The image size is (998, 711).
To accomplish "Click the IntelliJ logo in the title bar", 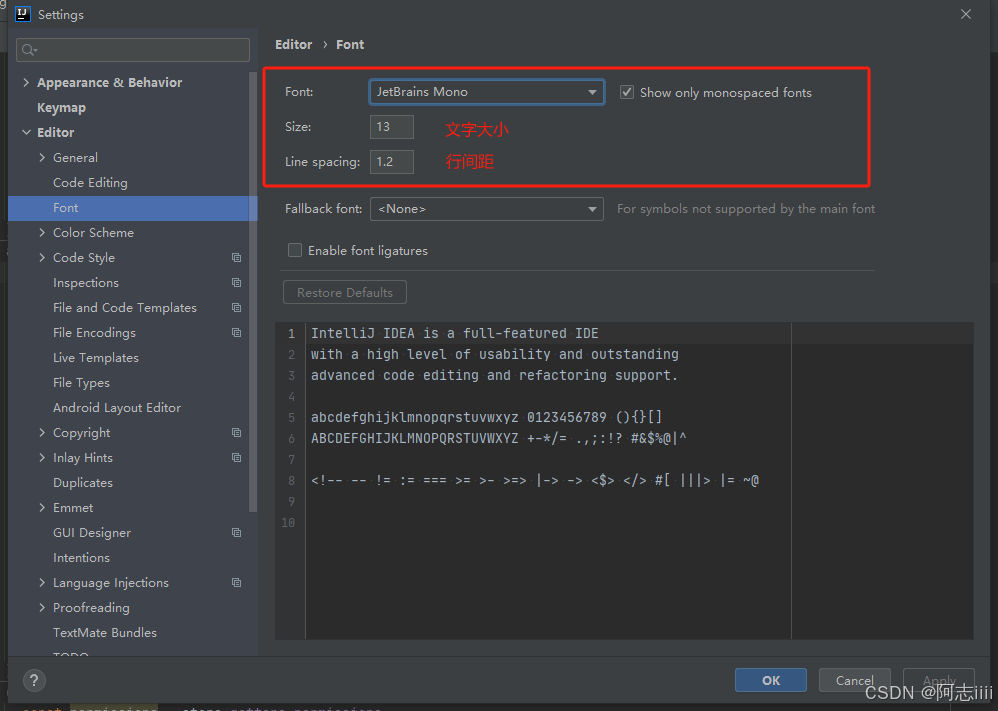I will [23, 14].
